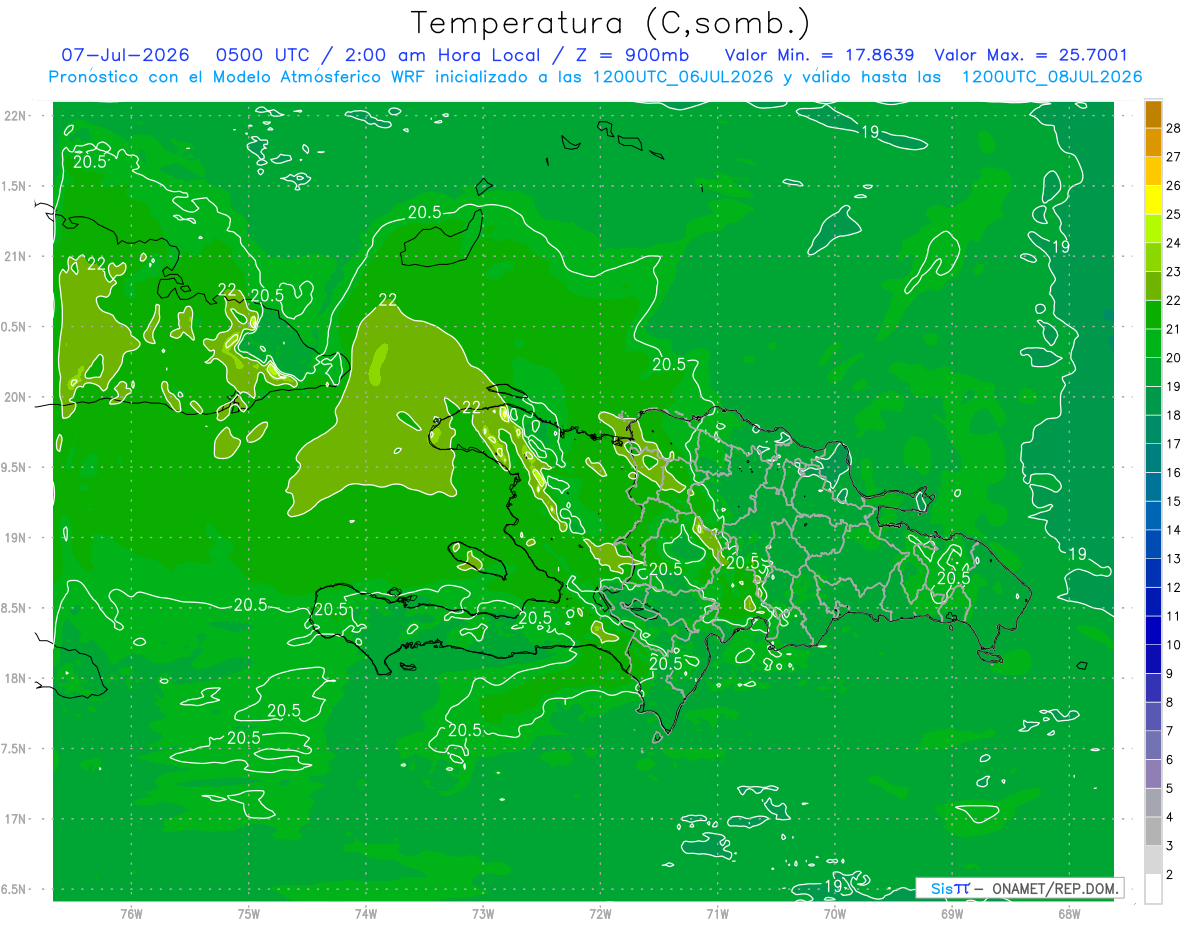Click the teal legend swatch between 16 and 17

click(x=1153, y=458)
